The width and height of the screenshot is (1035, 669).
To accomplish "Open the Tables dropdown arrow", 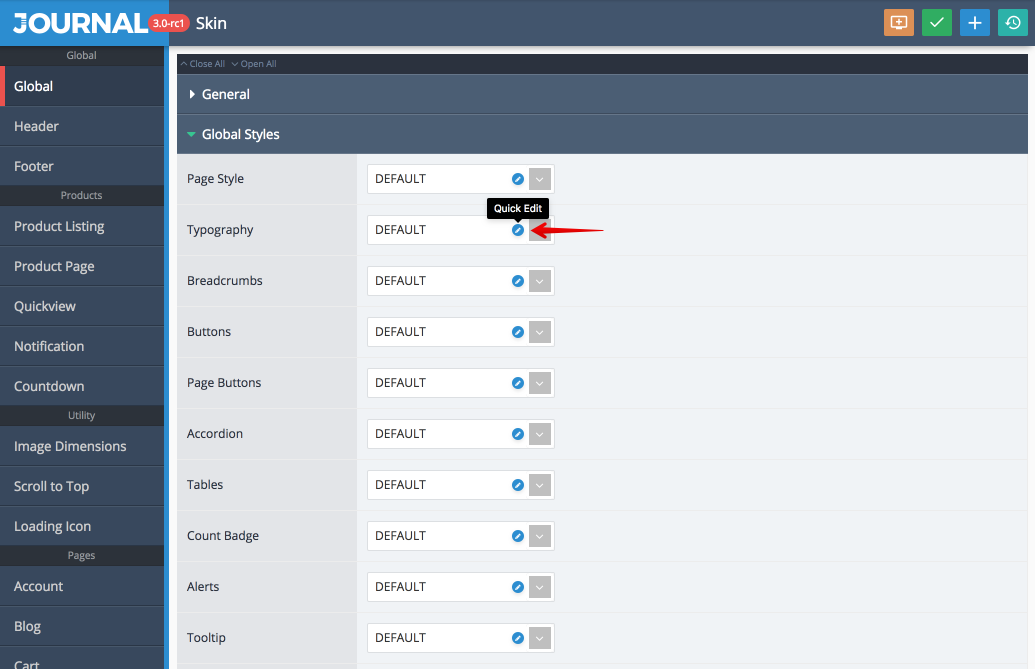I will tap(540, 485).
